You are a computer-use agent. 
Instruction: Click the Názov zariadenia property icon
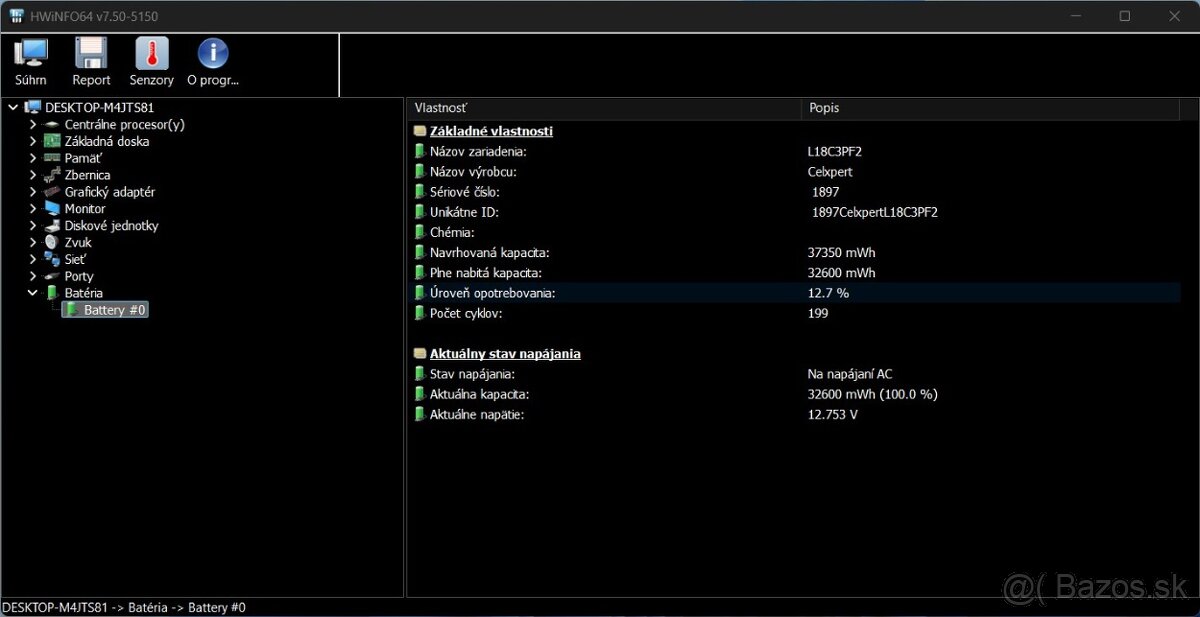(x=420, y=151)
